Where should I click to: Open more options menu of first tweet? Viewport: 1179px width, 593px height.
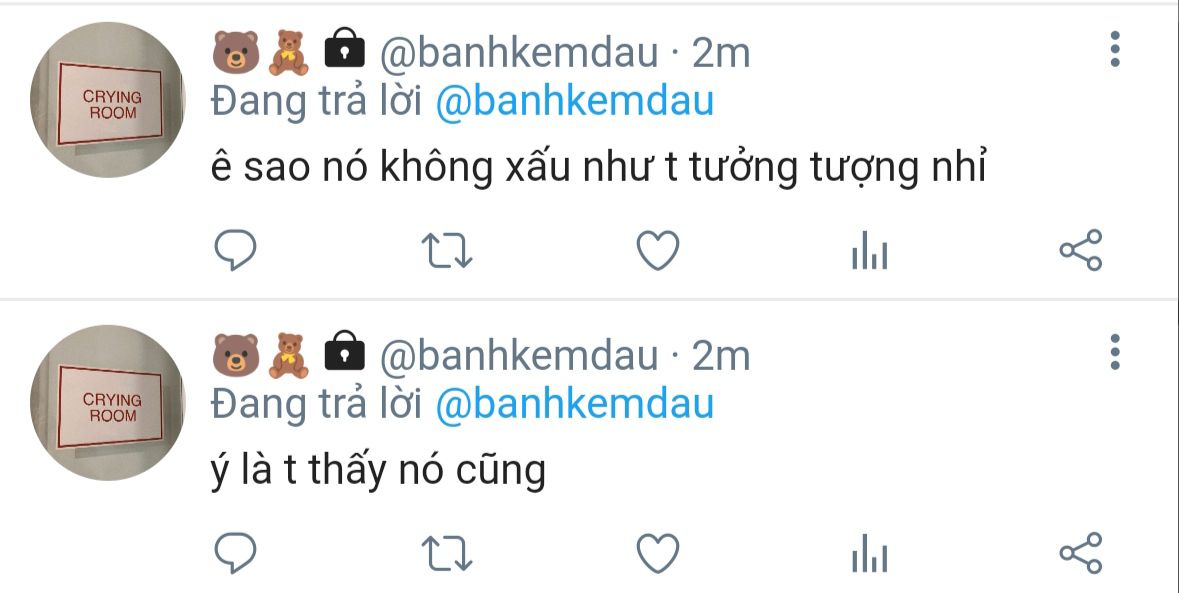coord(1115,50)
